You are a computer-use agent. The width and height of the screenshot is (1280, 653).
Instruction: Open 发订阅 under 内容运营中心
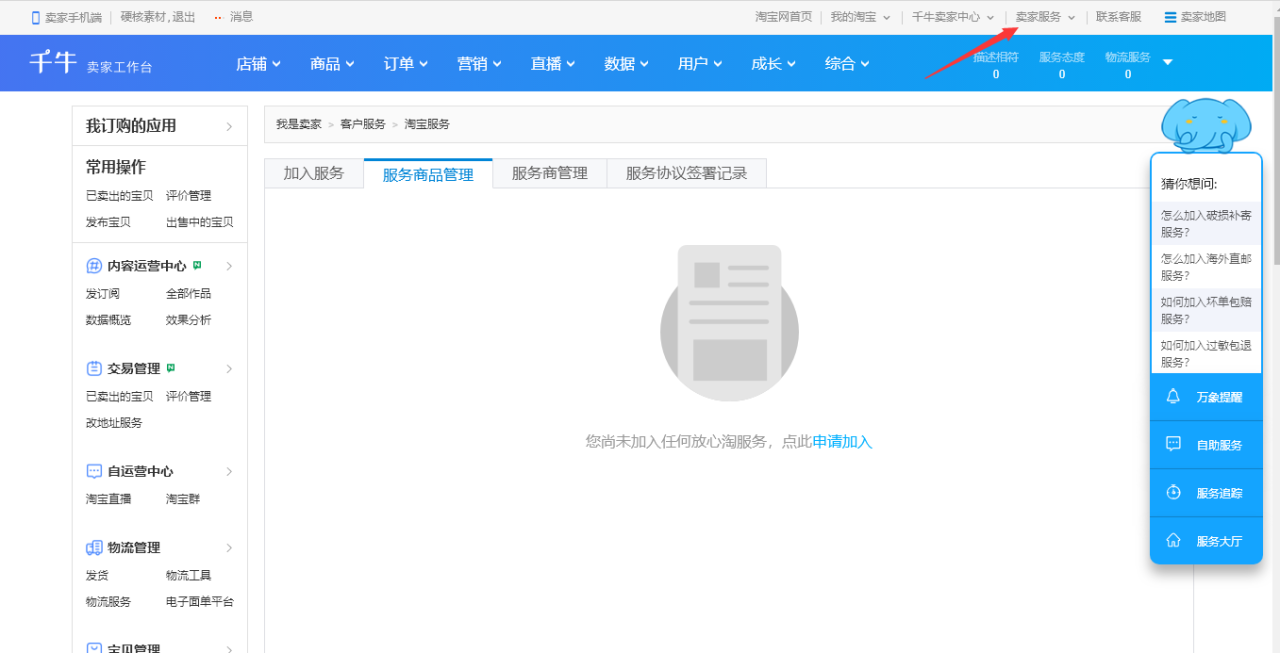[103, 294]
